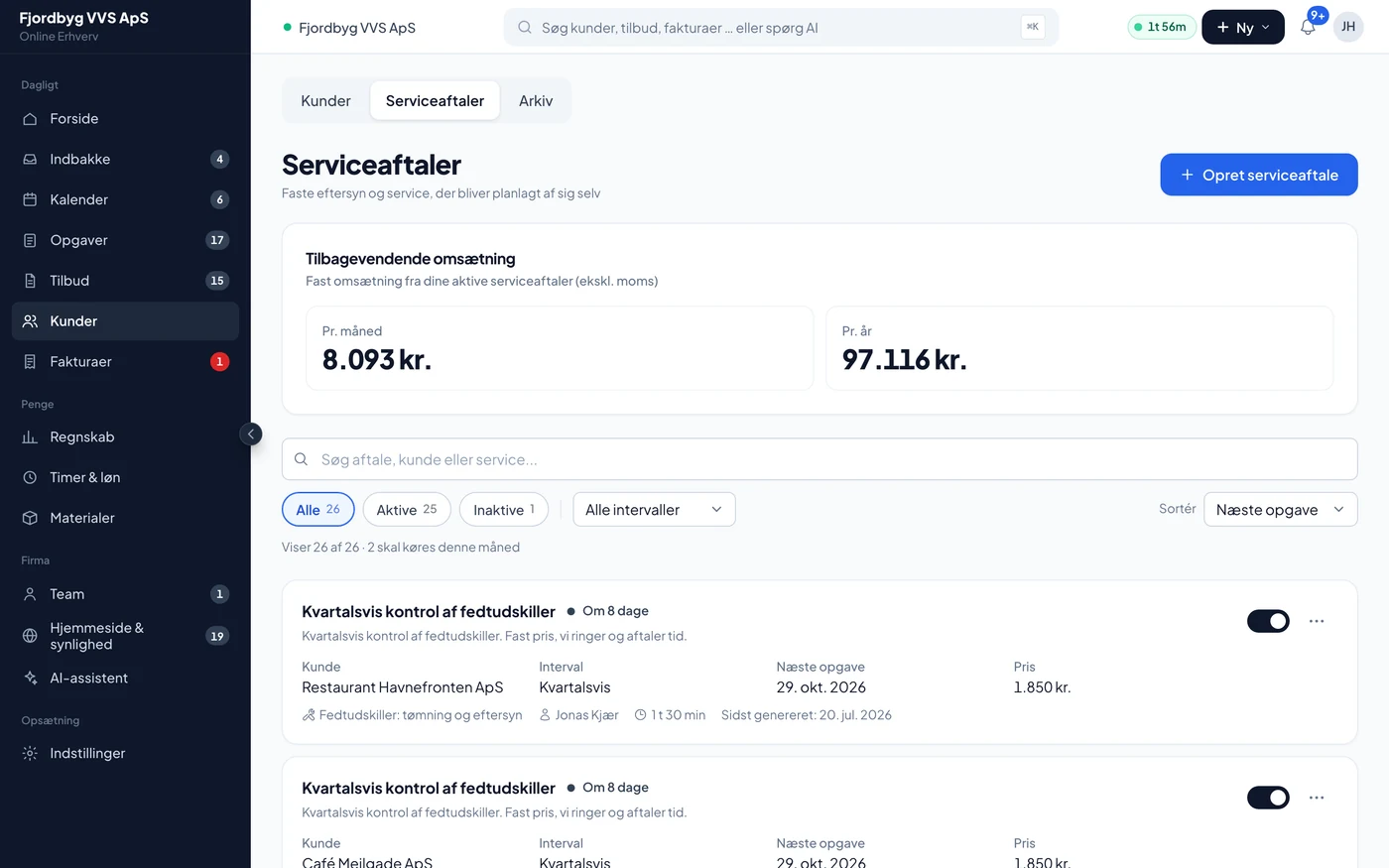Image resolution: width=1389 pixels, height=868 pixels.
Task: Open more options for the second fedtudskiller agreement
Action: (x=1317, y=798)
